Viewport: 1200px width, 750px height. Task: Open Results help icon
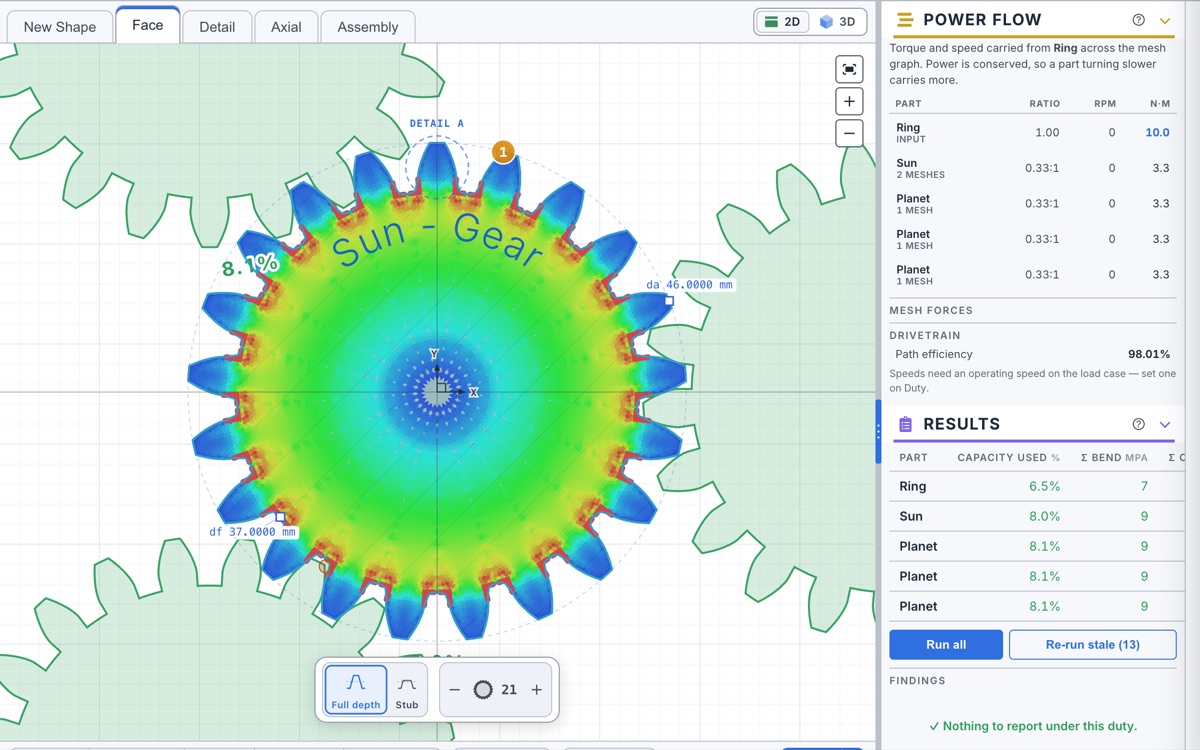pos(1138,424)
